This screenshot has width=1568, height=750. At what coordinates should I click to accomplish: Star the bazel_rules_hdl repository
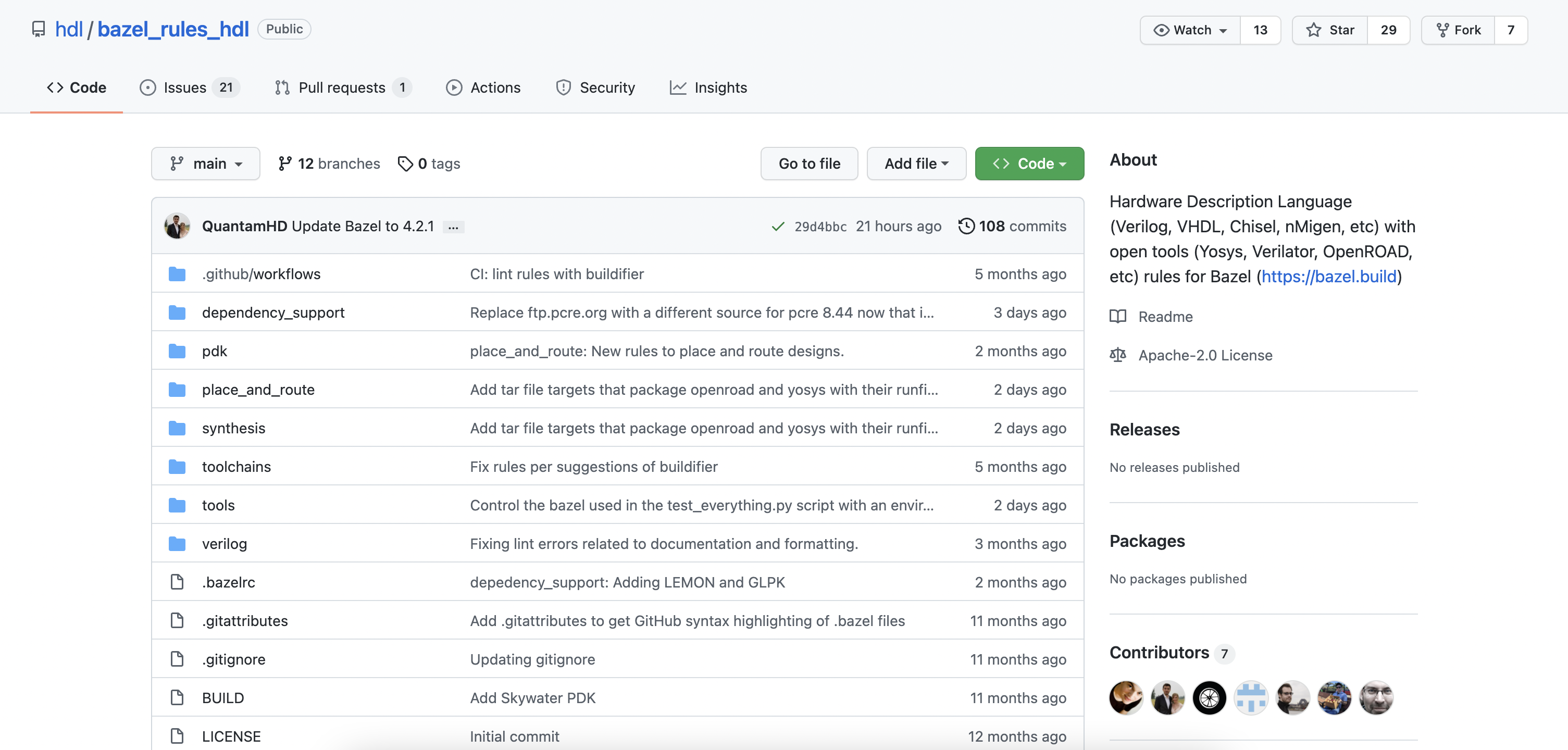pyautogui.click(x=1330, y=30)
